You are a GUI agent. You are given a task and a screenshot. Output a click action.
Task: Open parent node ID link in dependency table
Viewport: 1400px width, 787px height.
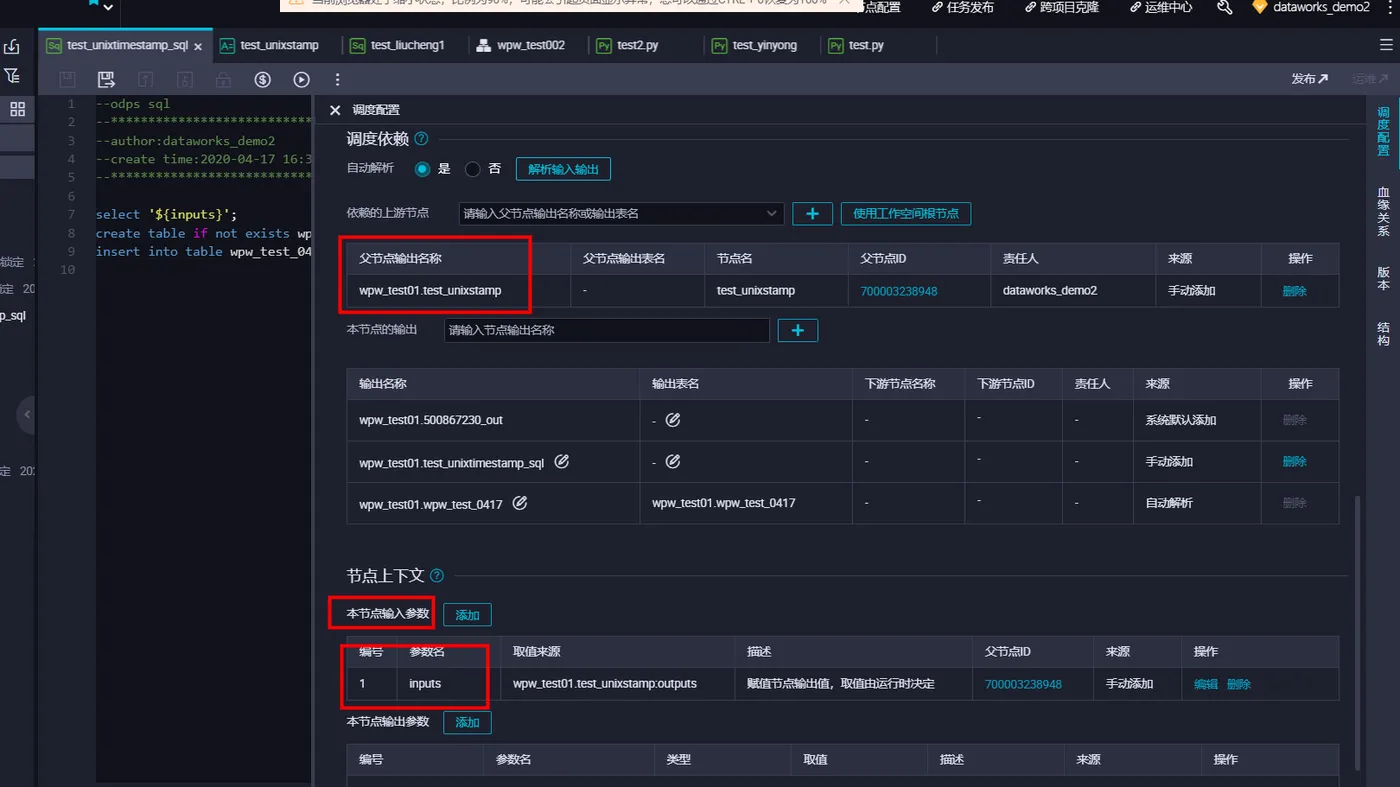pos(899,291)
